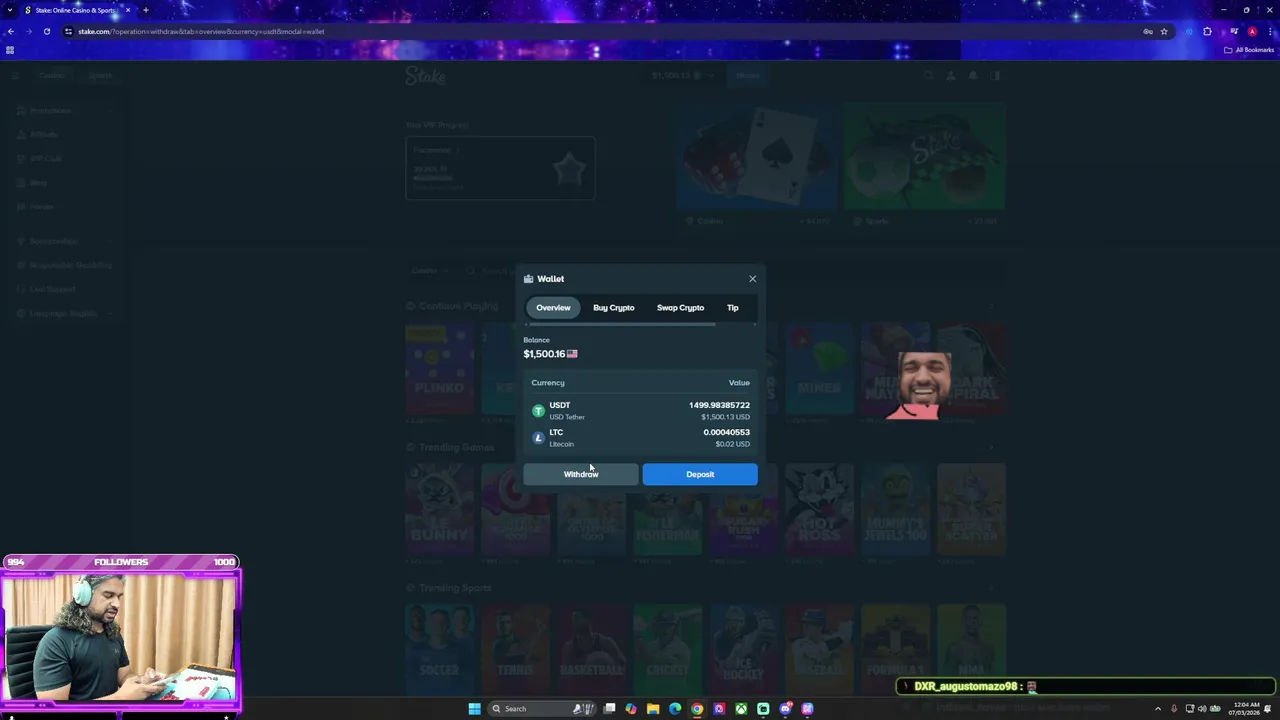This screenshot has width=1280, height=720.
Task: Open the Chrome profile avatar
Action: [x=1252, y=31]
